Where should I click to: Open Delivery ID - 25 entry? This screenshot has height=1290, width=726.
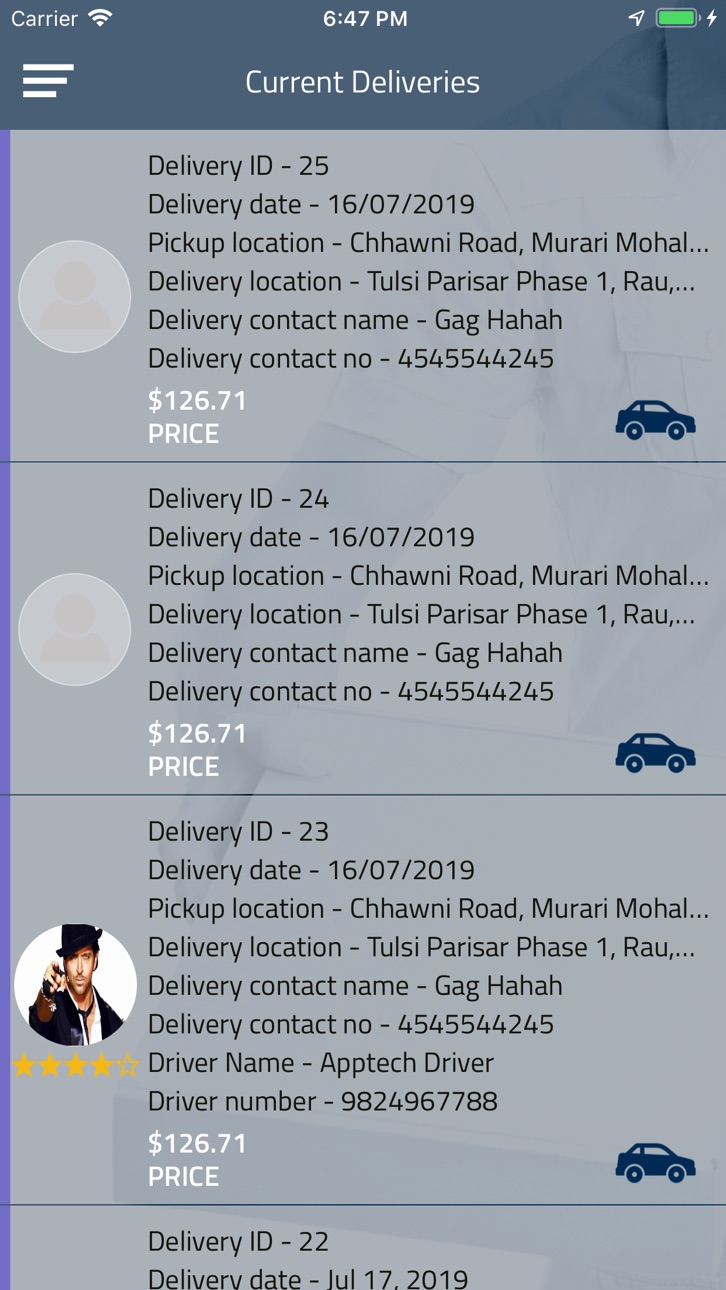363,296
